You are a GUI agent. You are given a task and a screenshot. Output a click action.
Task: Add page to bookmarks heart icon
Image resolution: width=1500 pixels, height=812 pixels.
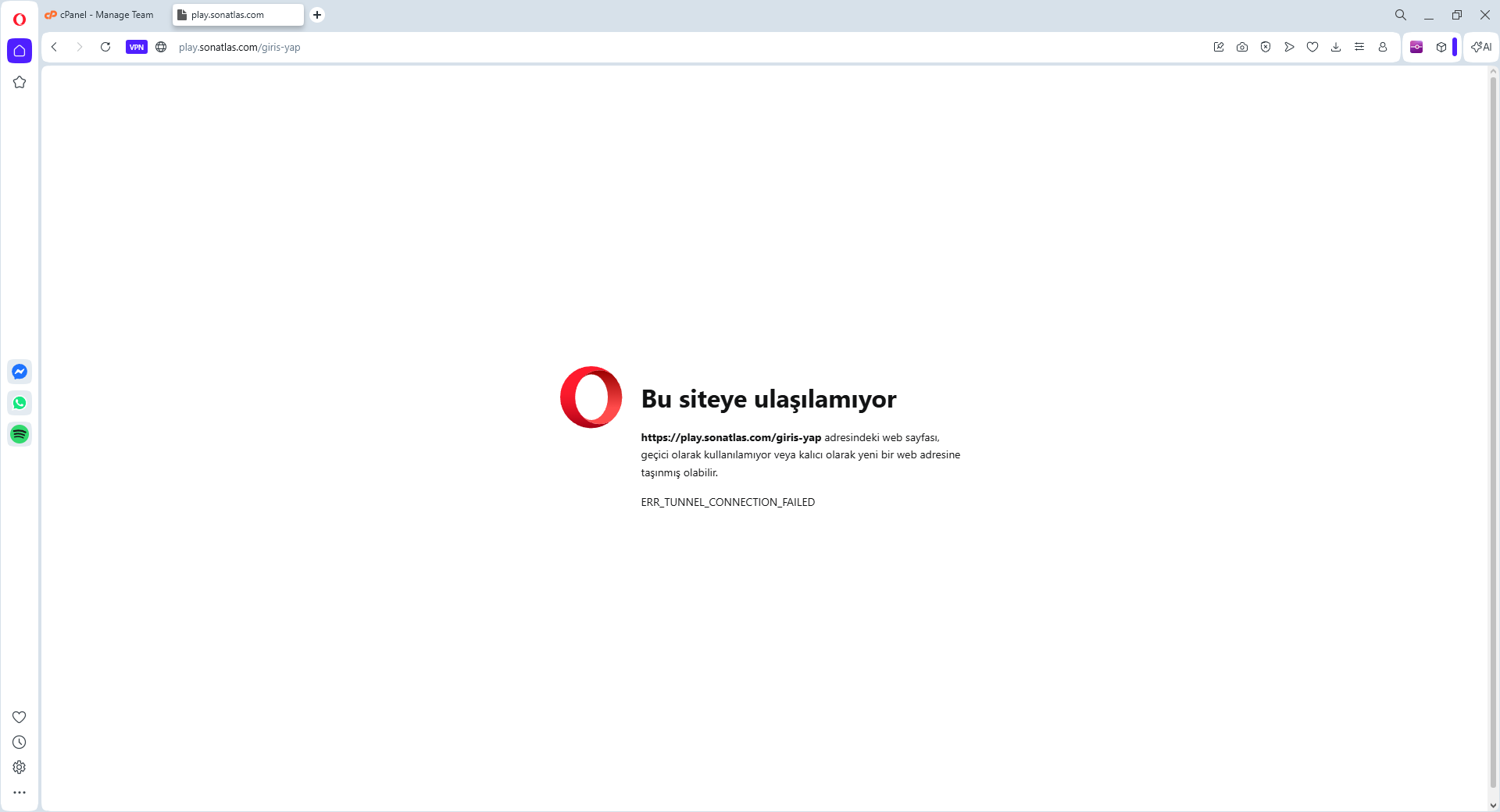pos(1312,47)
